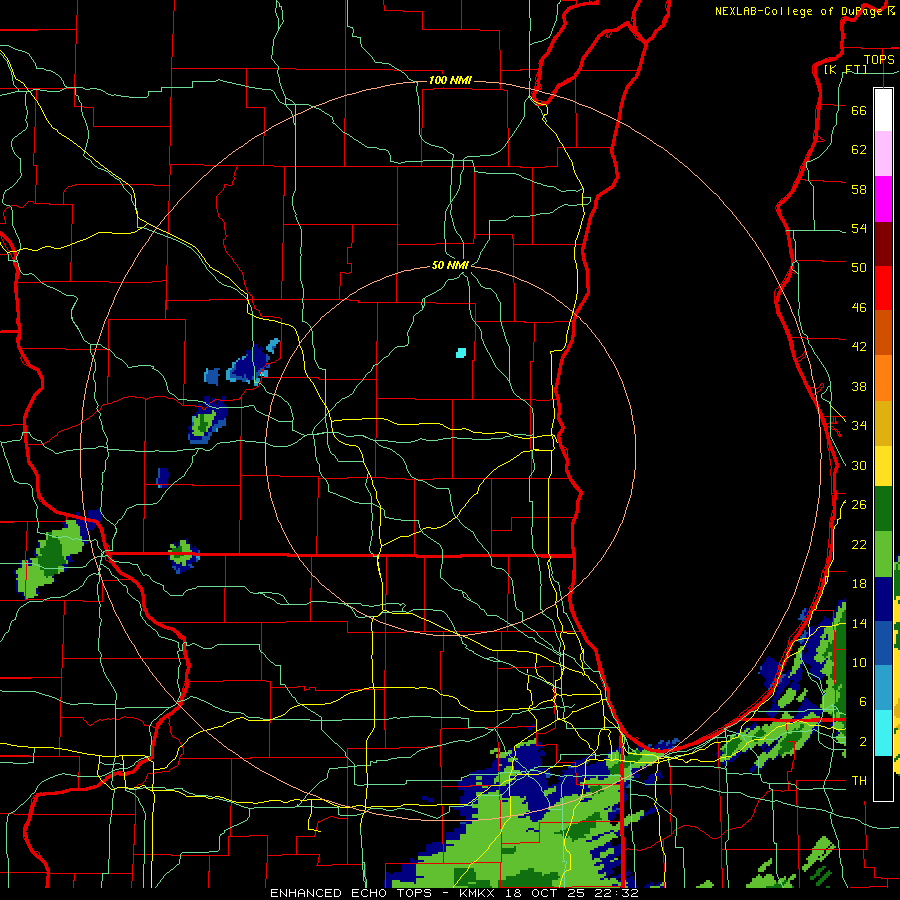Click the legend value "54"
This screenshot has height=900, width=900.
pyautogui.click(x=859, y=228)
